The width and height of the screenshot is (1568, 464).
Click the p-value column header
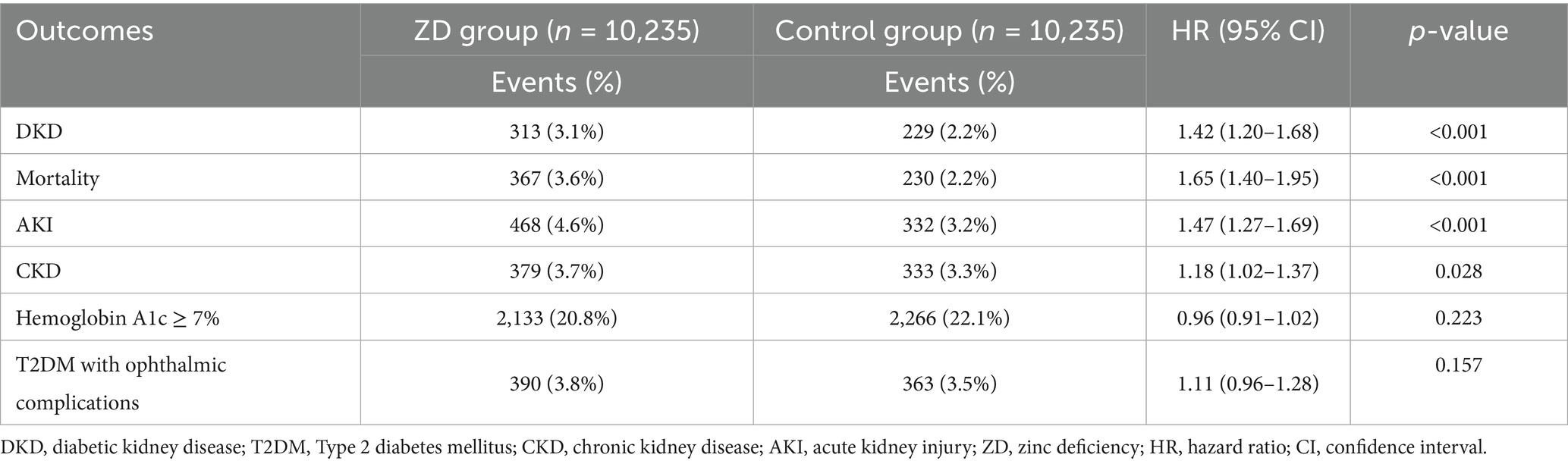pos(1458,31)
